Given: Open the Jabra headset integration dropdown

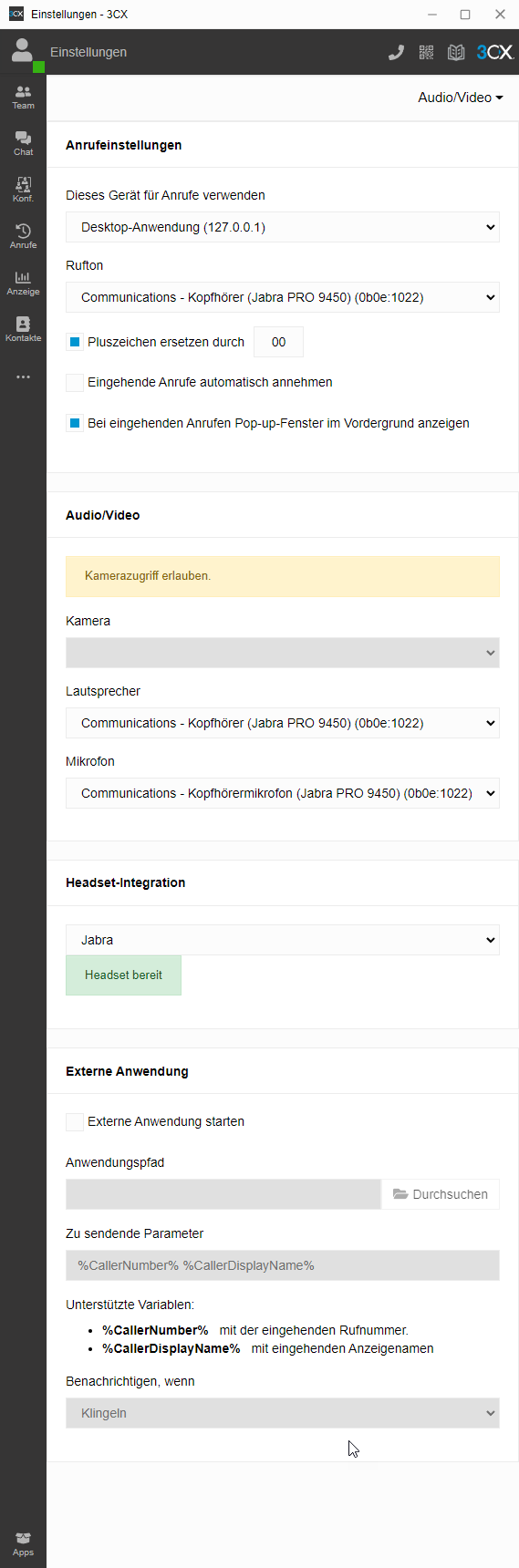Looking at the screenshot, I should coord(283,940).
